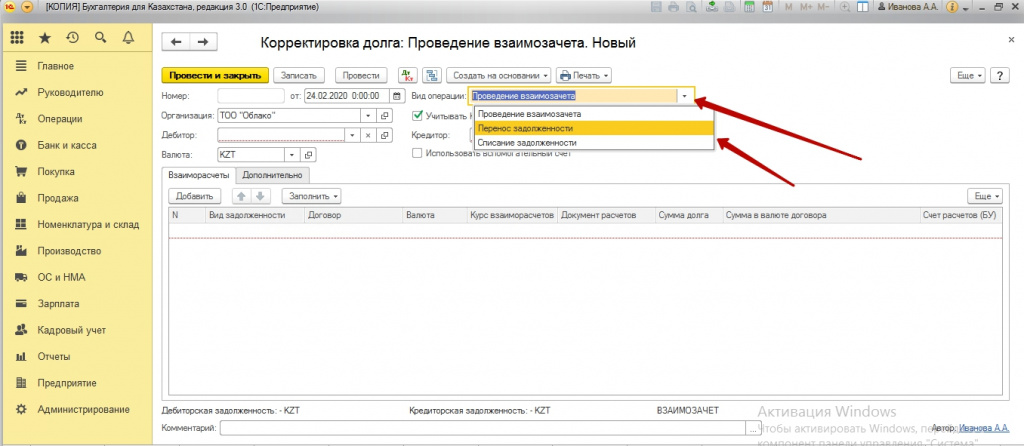The height and width of the screenshot is (446, 1024).
Task: Open the author link Иванова А.А.
Action: point(984,428)
